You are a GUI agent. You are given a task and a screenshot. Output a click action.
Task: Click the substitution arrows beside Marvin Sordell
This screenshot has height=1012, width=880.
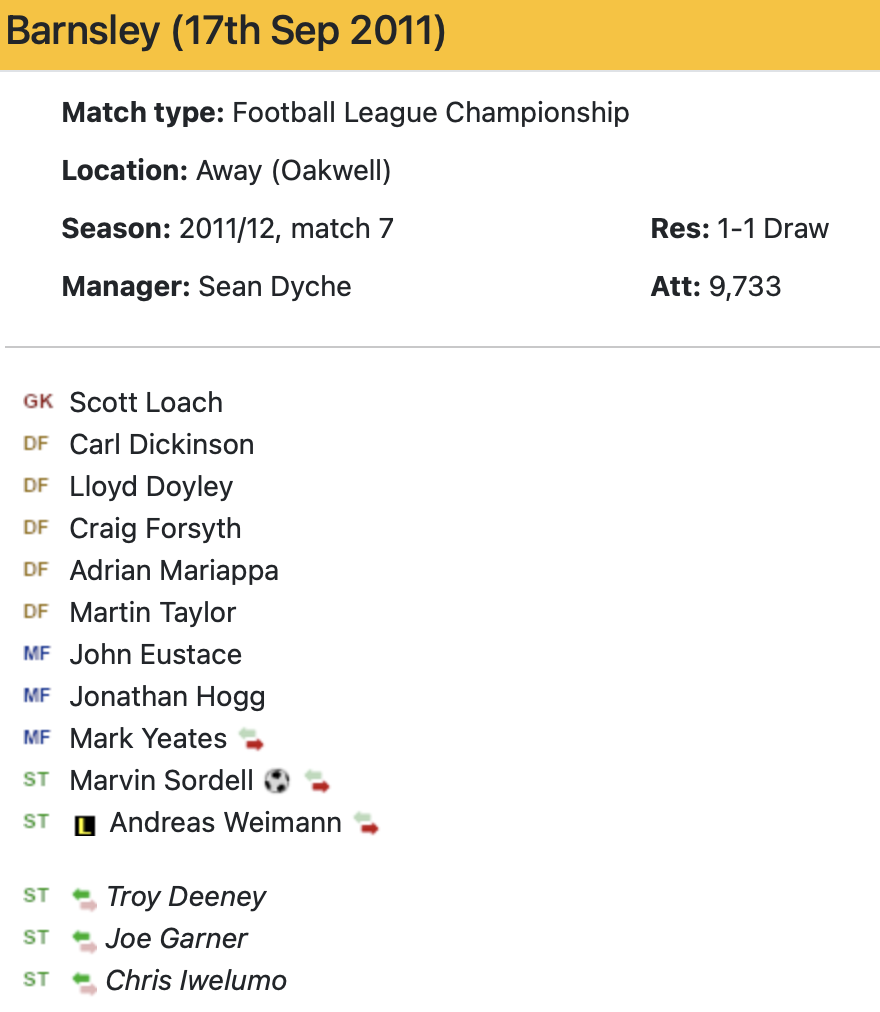tap(317, 781)
